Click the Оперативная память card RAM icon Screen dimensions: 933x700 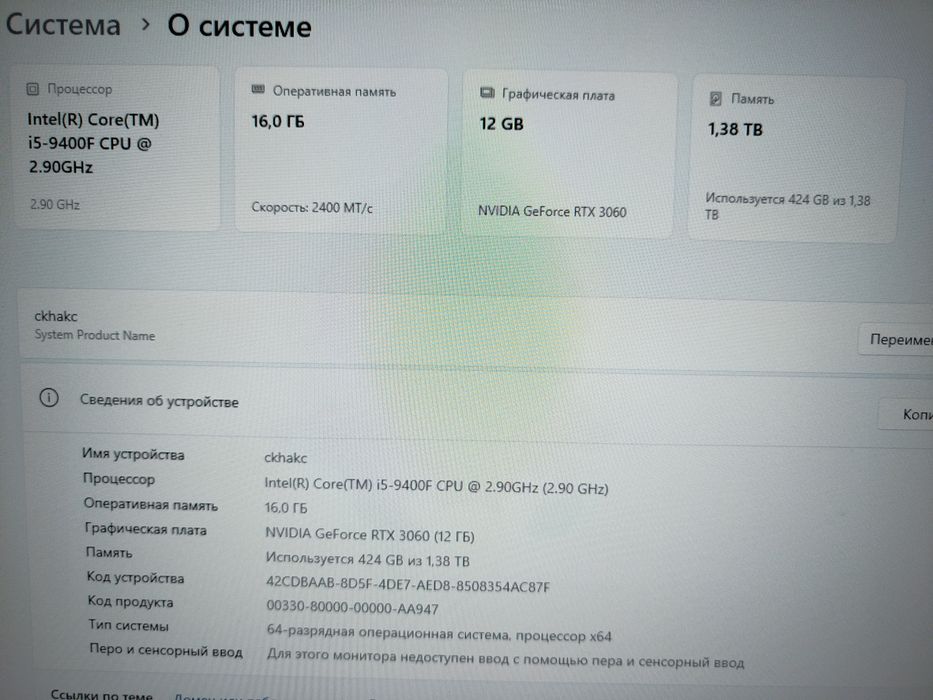coord(258,90)
